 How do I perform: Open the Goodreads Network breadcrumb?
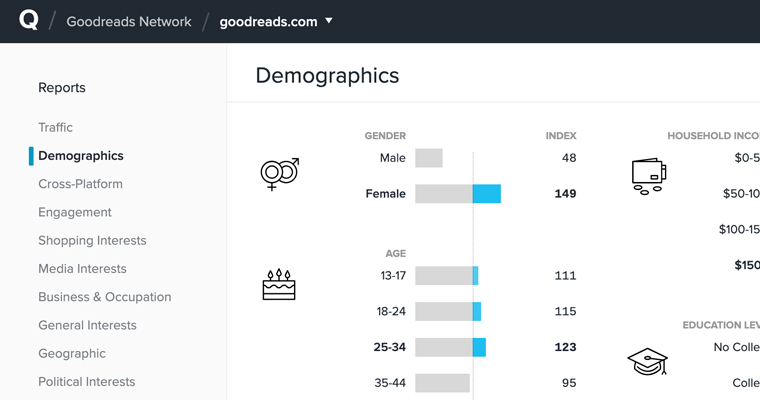129,22
